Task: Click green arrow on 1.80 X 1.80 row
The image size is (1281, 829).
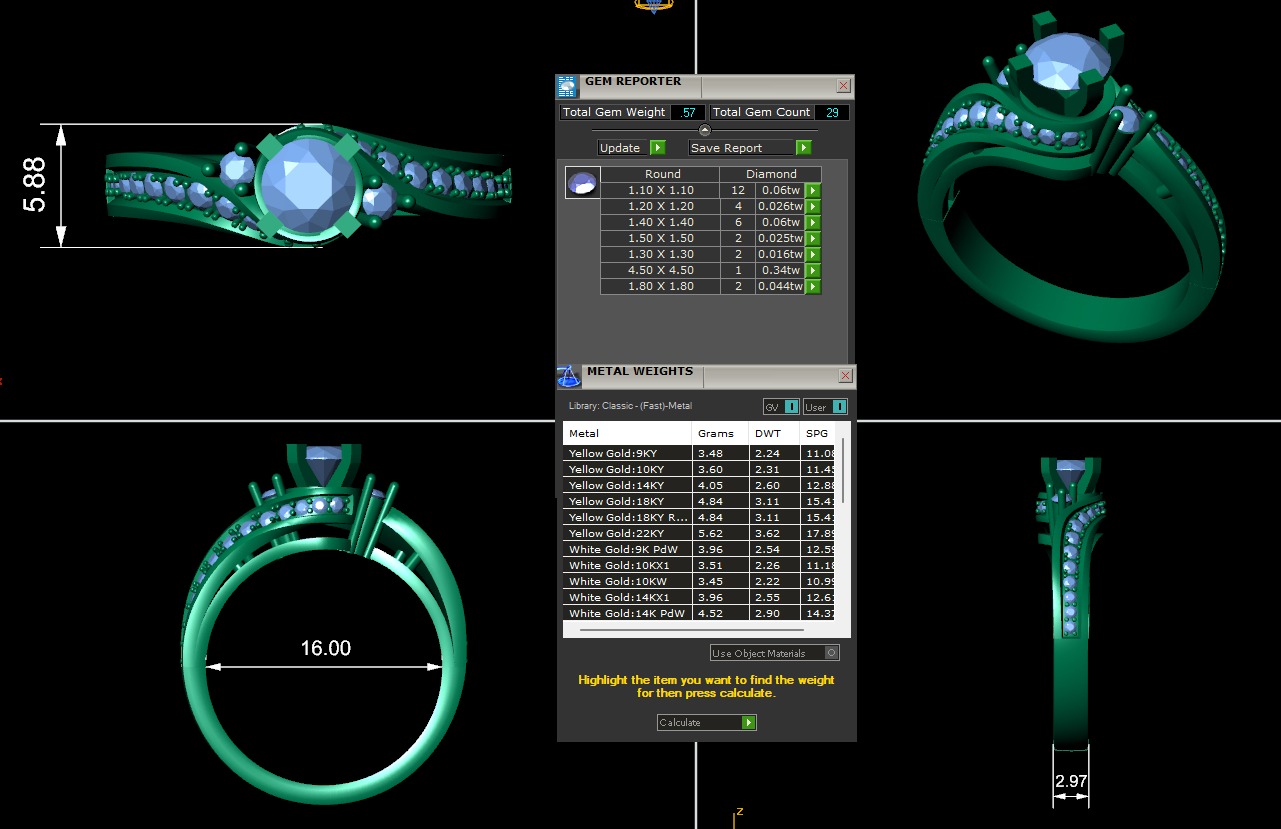Action: (813, 286)
